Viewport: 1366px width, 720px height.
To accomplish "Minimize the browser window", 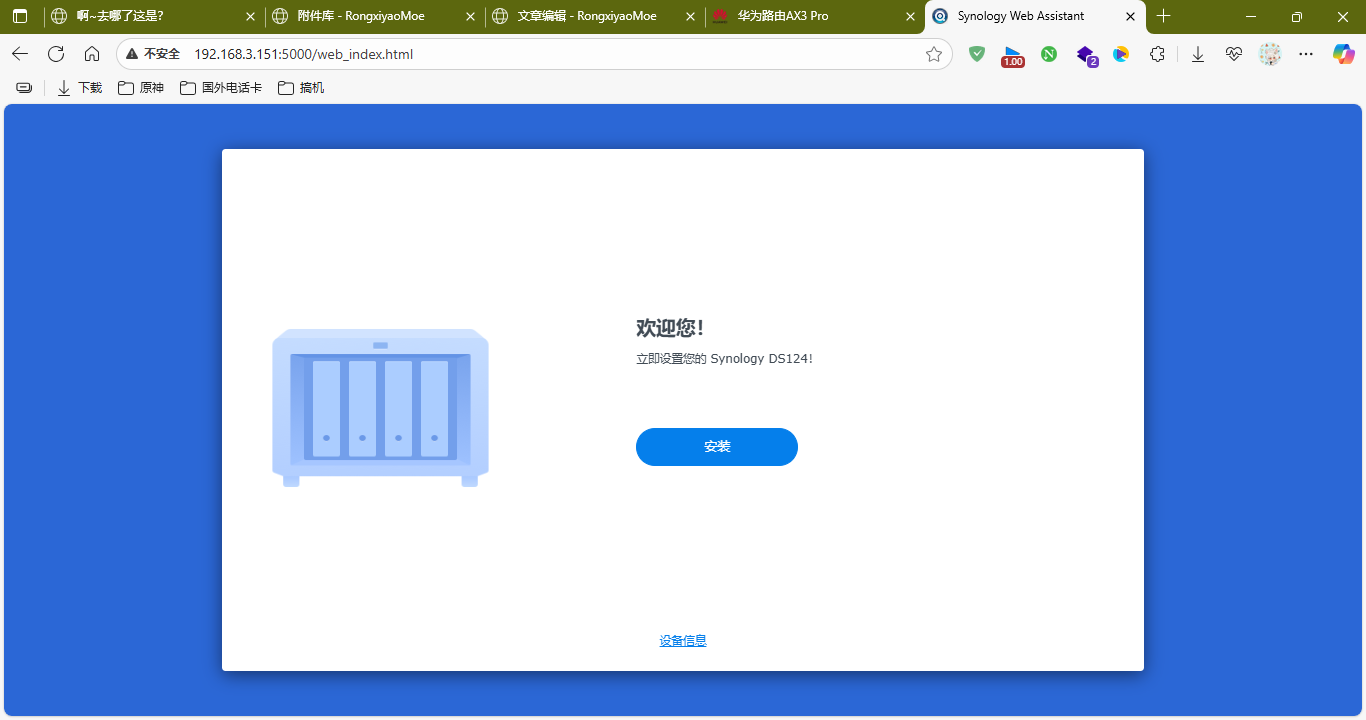I will click(1251, 16).
